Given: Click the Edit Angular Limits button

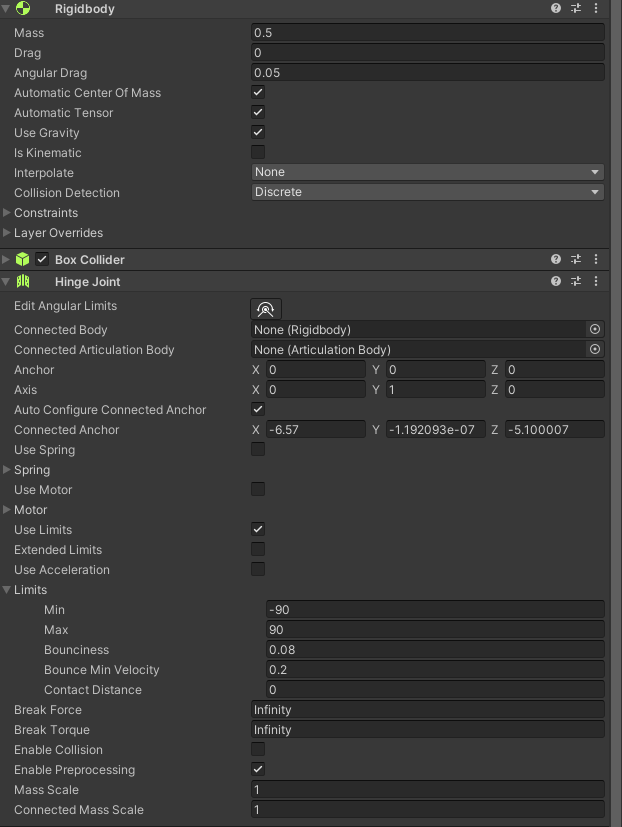Looking at the screenshot, I should 265,308.
